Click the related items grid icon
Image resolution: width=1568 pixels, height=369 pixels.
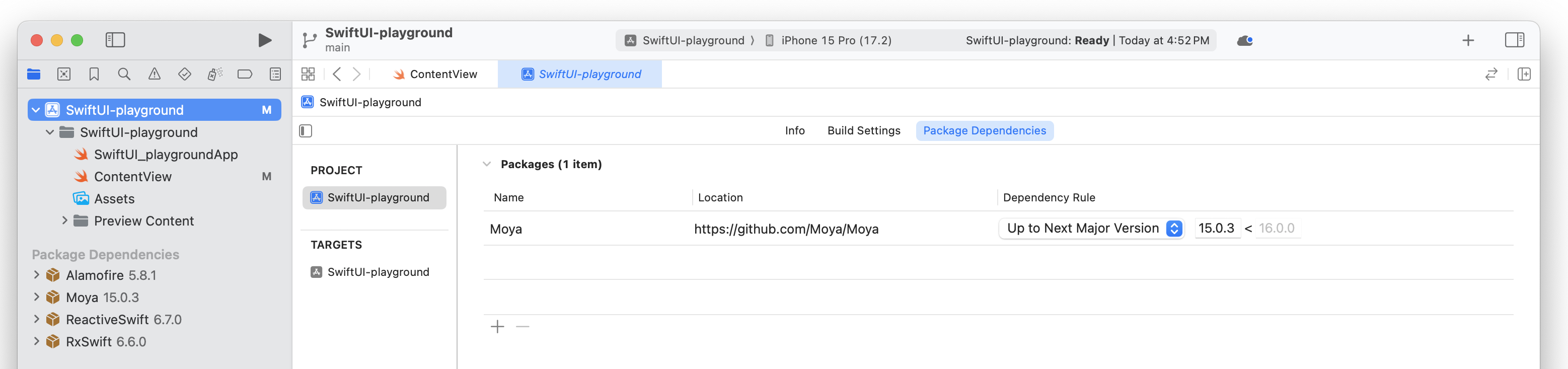click(308, 75)
